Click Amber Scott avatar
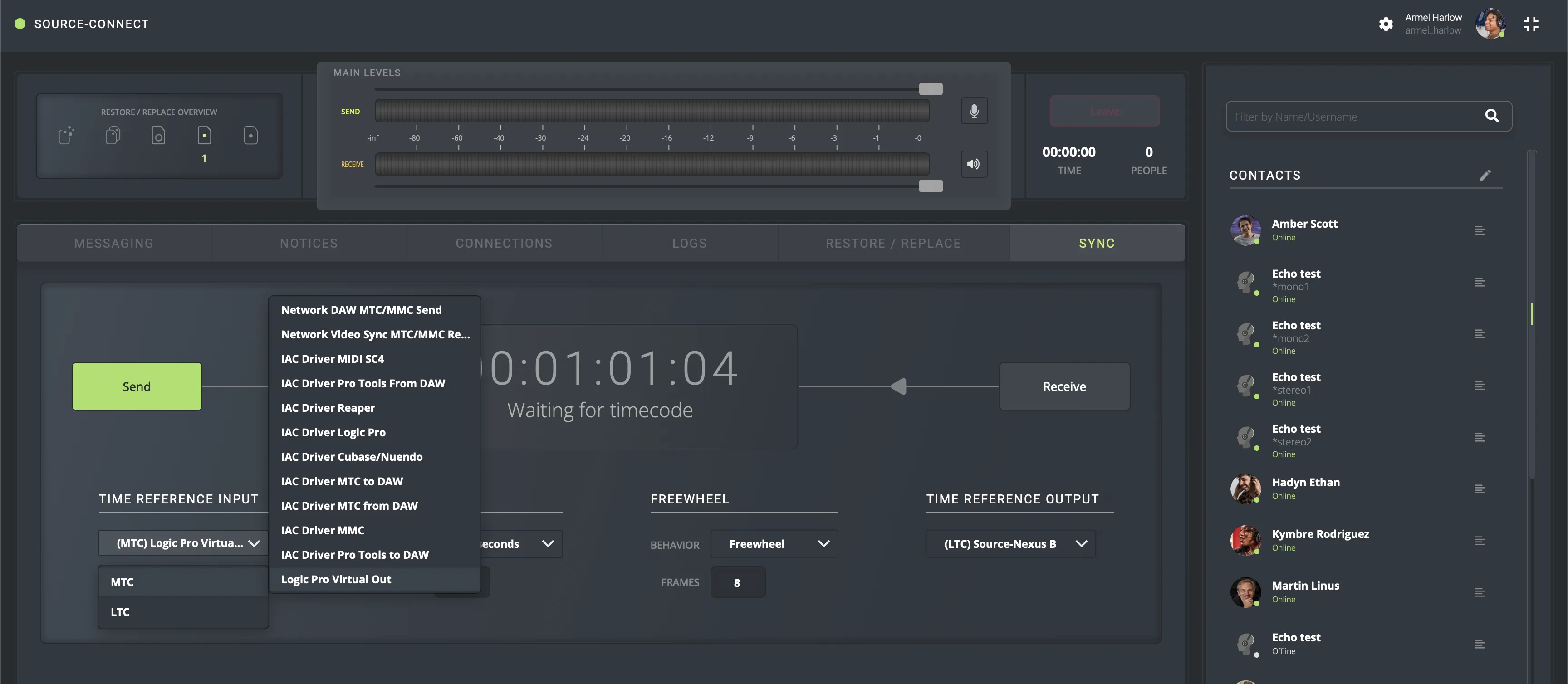 point(1245,230)
